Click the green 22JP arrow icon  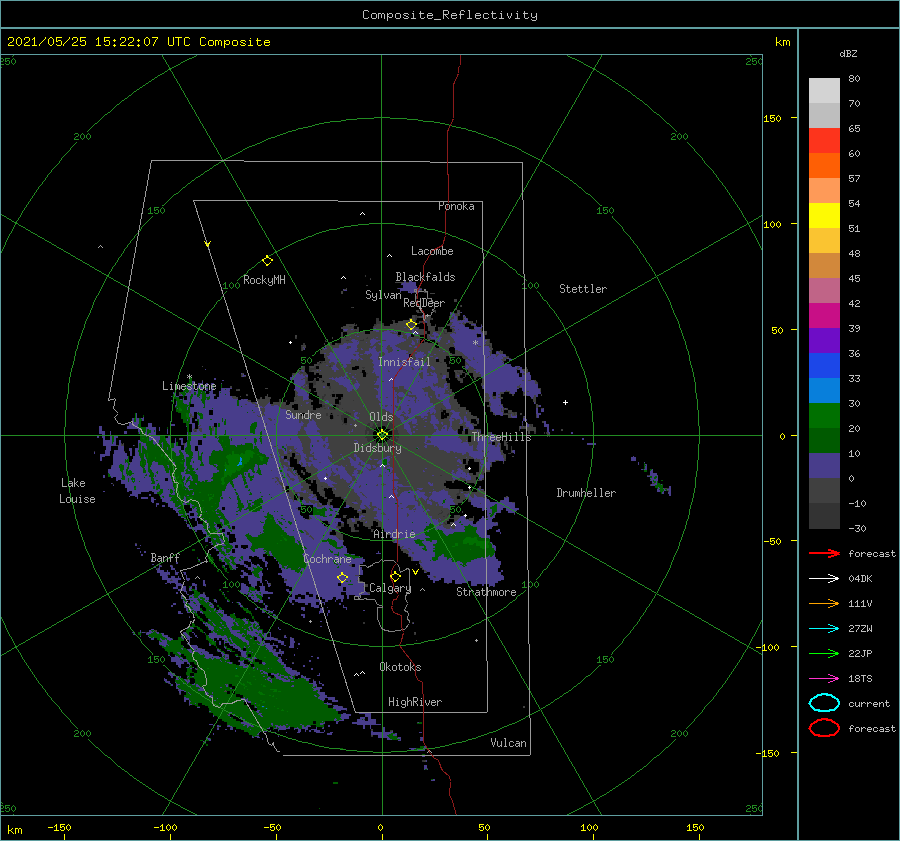(824, 653)
